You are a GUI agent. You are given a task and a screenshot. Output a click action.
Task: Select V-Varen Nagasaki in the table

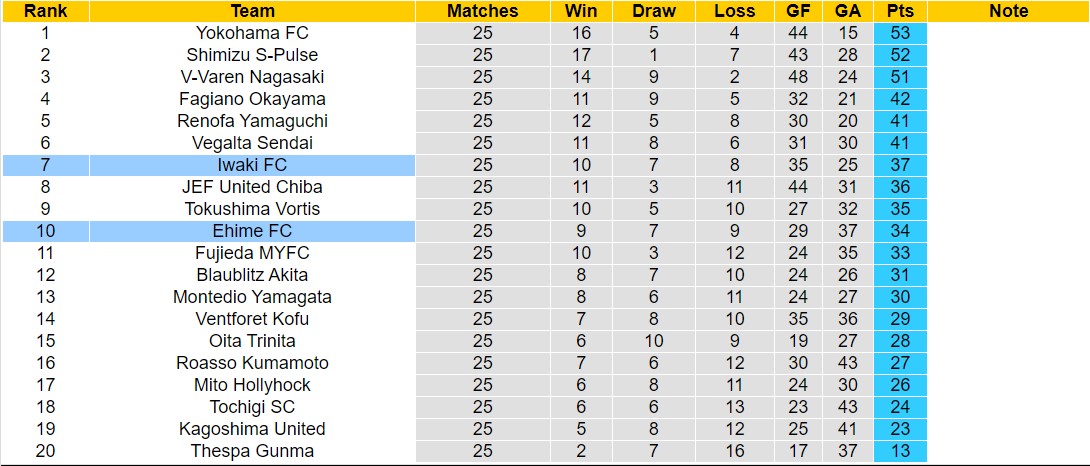[252, 77]
